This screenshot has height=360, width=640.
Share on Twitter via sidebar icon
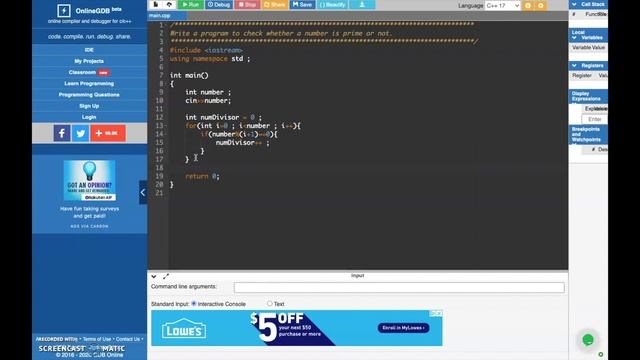point(80,133)
